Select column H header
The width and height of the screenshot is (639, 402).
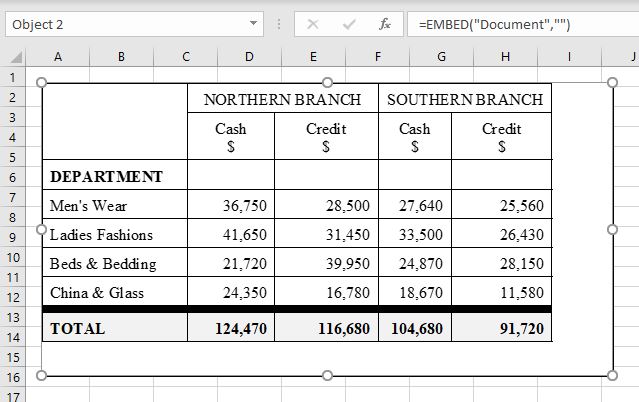click(505, 58)
